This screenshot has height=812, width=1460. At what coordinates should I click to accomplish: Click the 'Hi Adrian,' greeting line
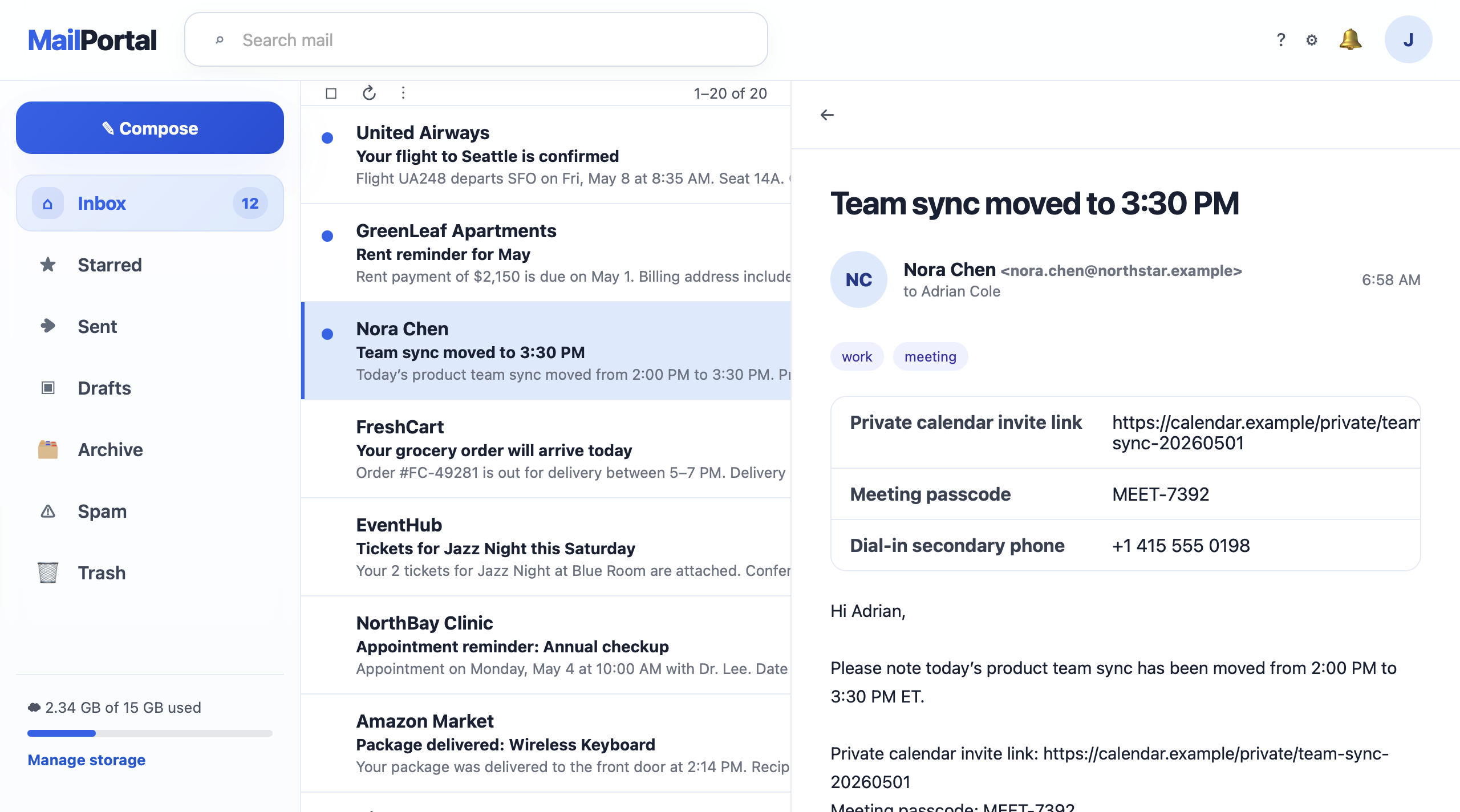coord(868,611)
